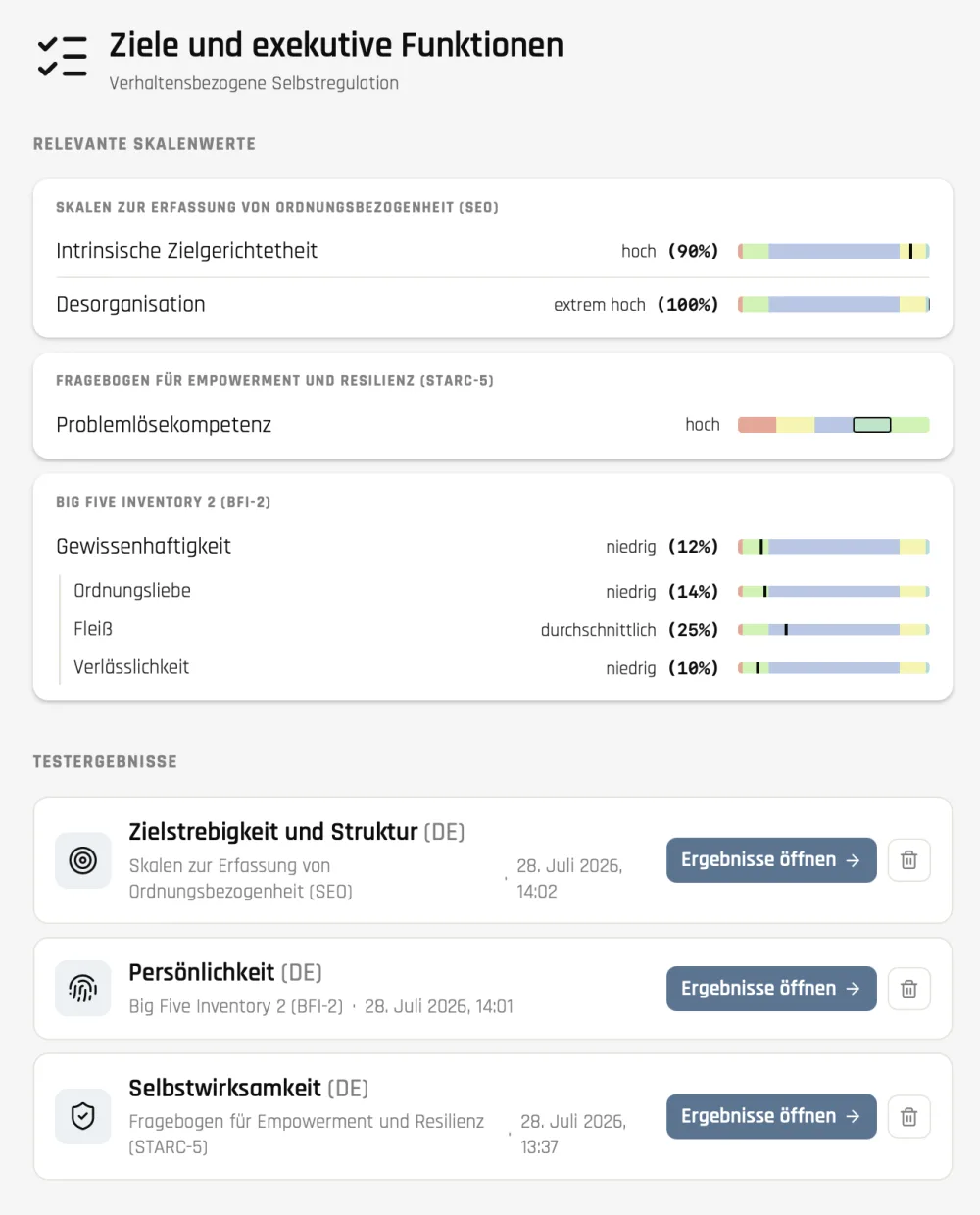
Task: Select the Gewissenhaftigkeit scale label
Action: click(143, 547)
